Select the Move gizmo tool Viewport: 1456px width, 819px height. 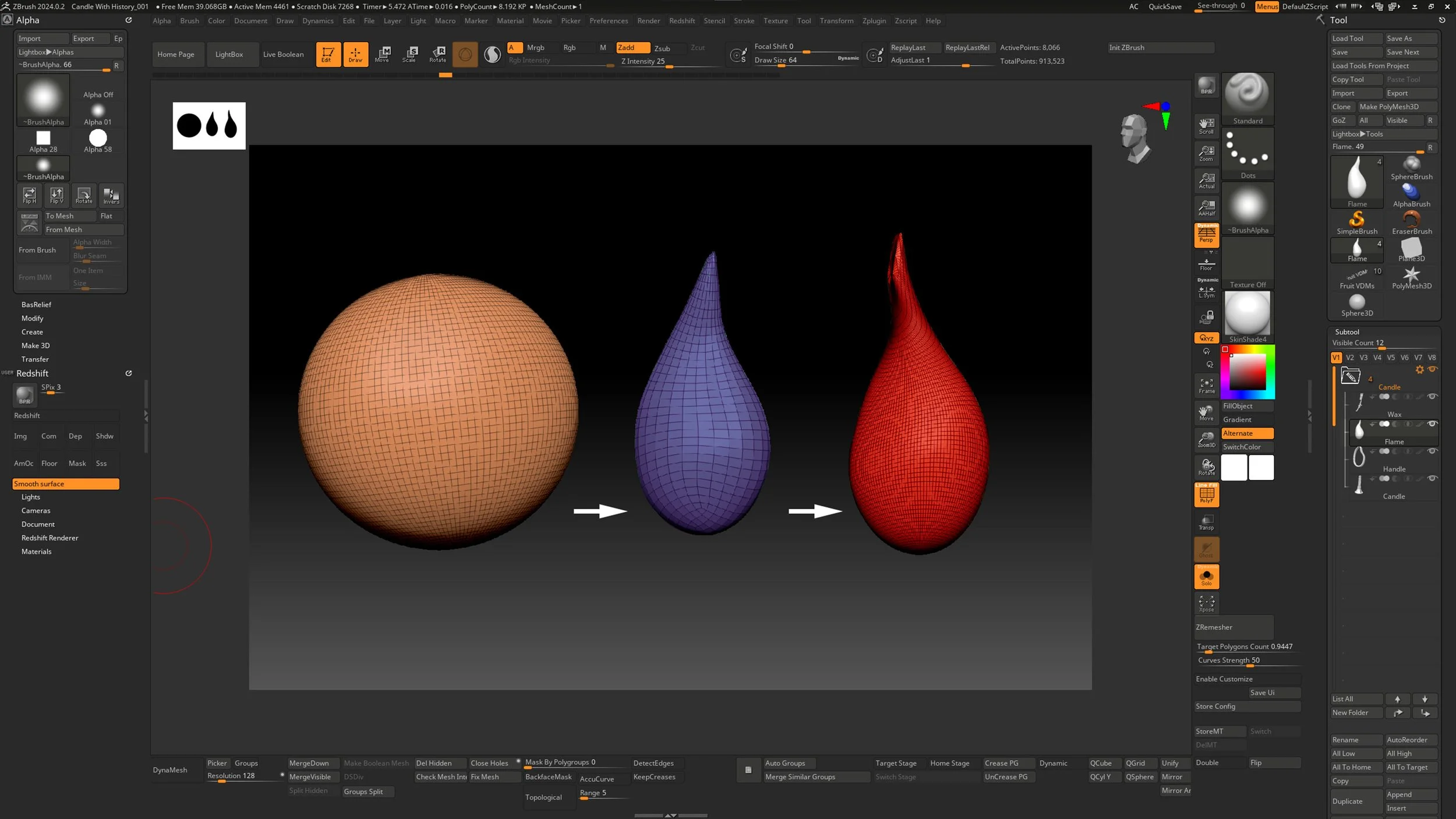(x=382, y=54)
